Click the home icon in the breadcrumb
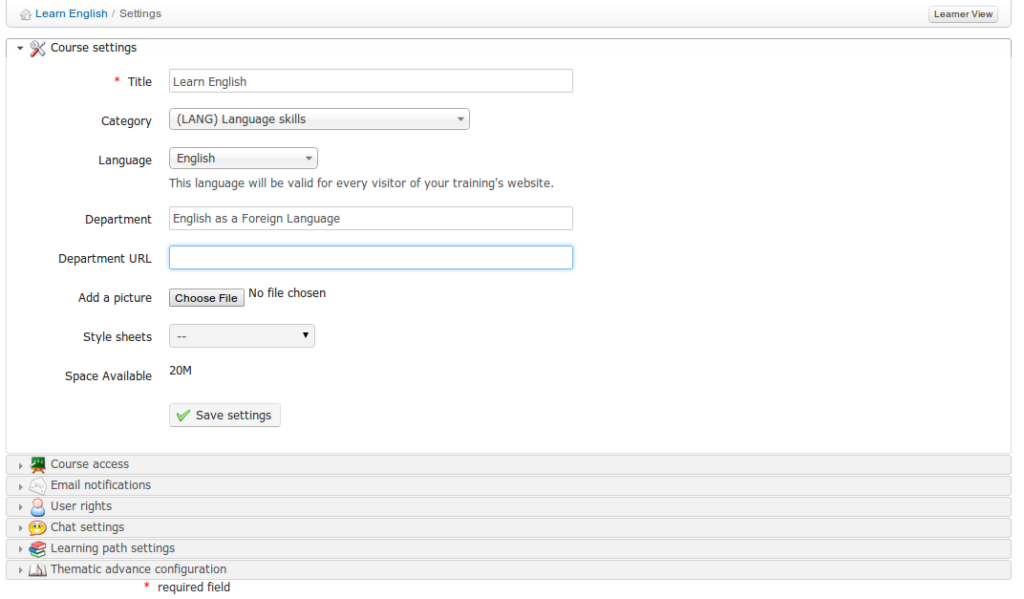This screenshot has width=1024, height=599. click(25, 15)
